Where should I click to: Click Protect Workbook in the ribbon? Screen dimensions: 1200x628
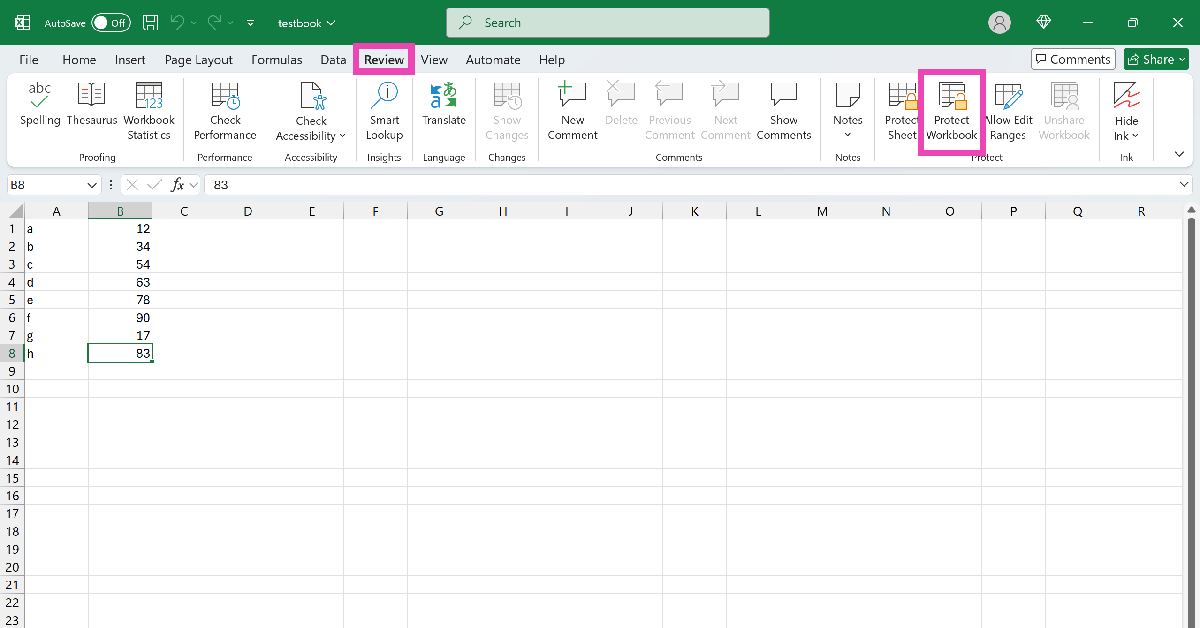(951, 112)
